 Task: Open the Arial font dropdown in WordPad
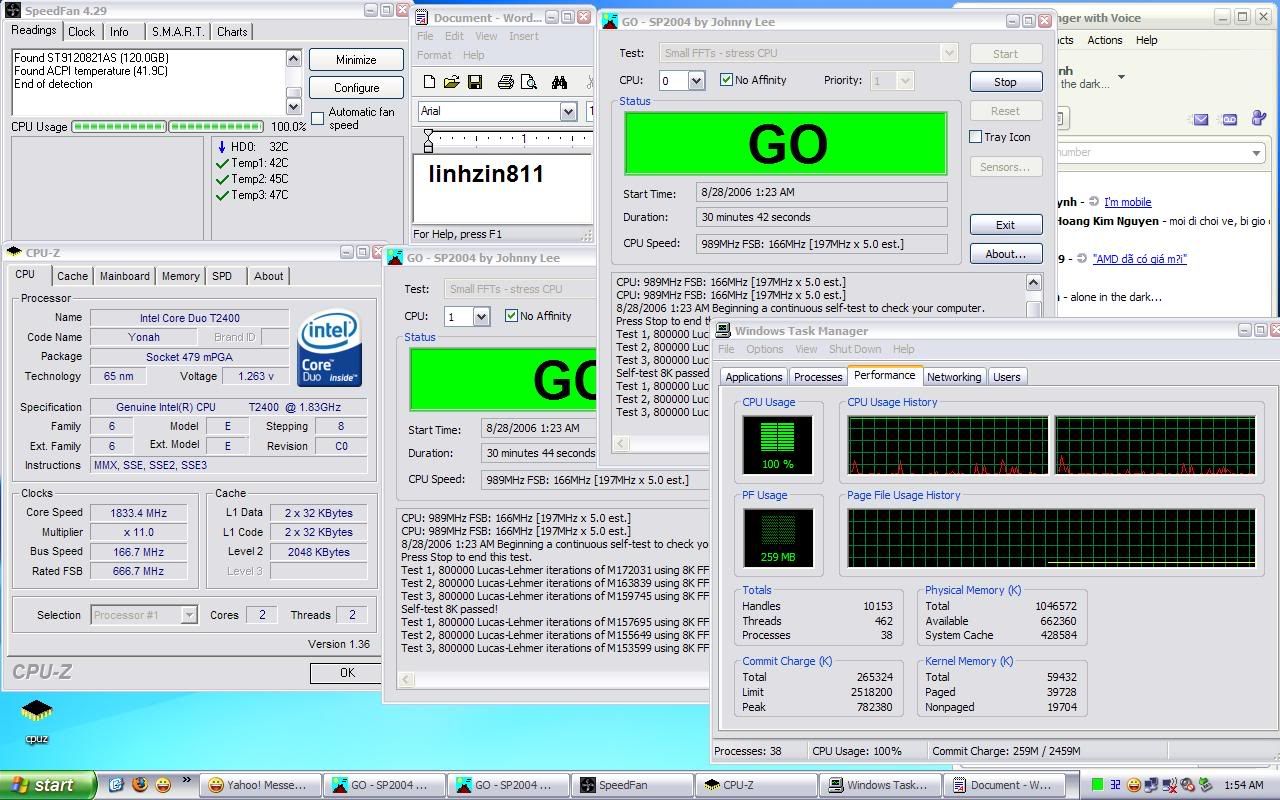pyautogui.click(x=568, y=111)
